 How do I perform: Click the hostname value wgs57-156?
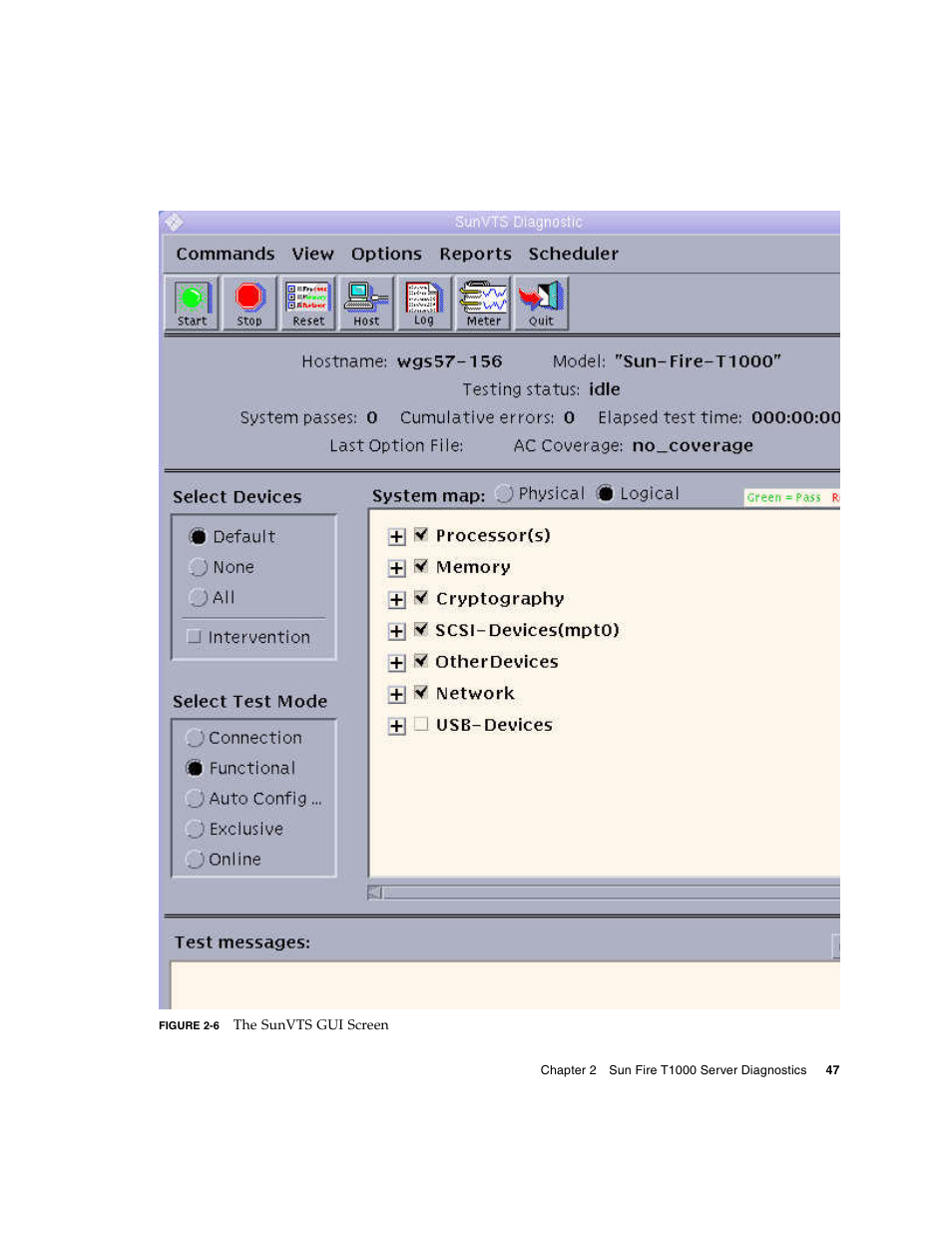click(x=449, y=361)
